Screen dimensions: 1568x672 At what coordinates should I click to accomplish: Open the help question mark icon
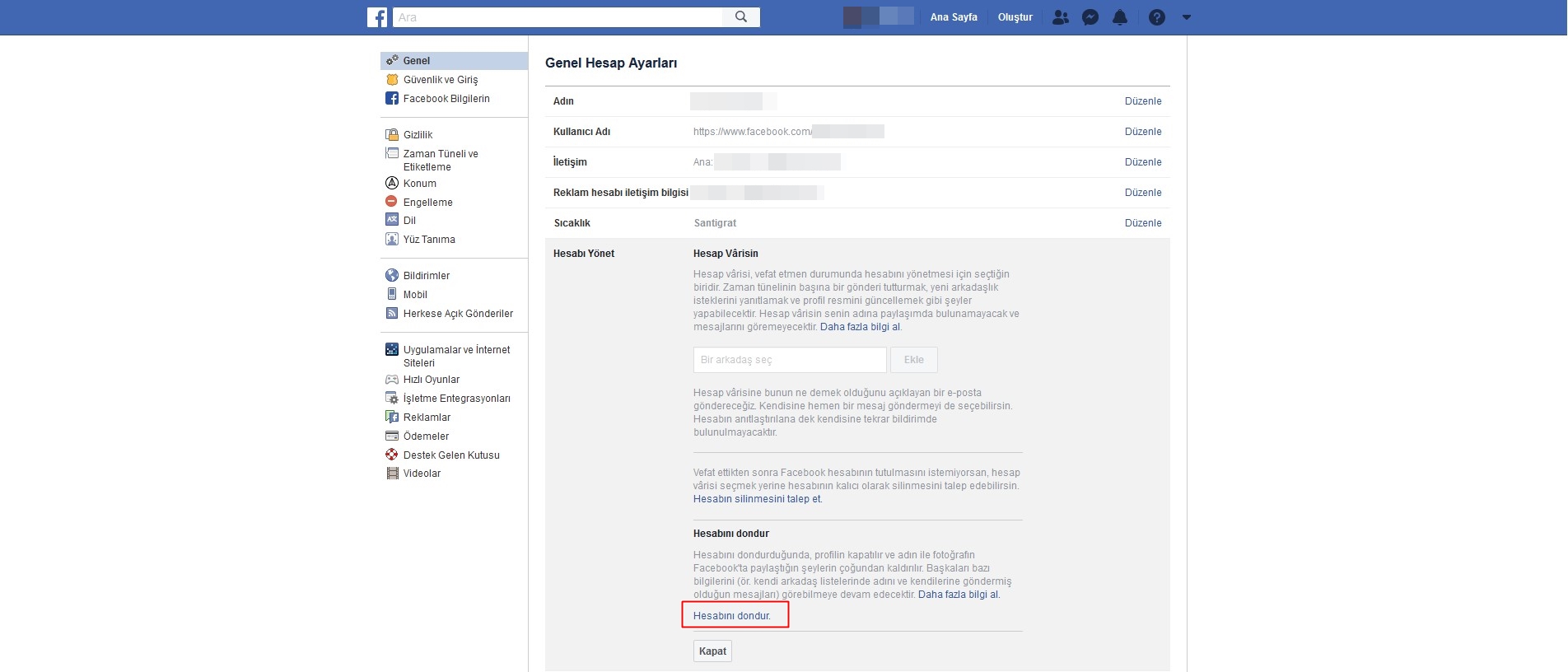[1157, 17]
